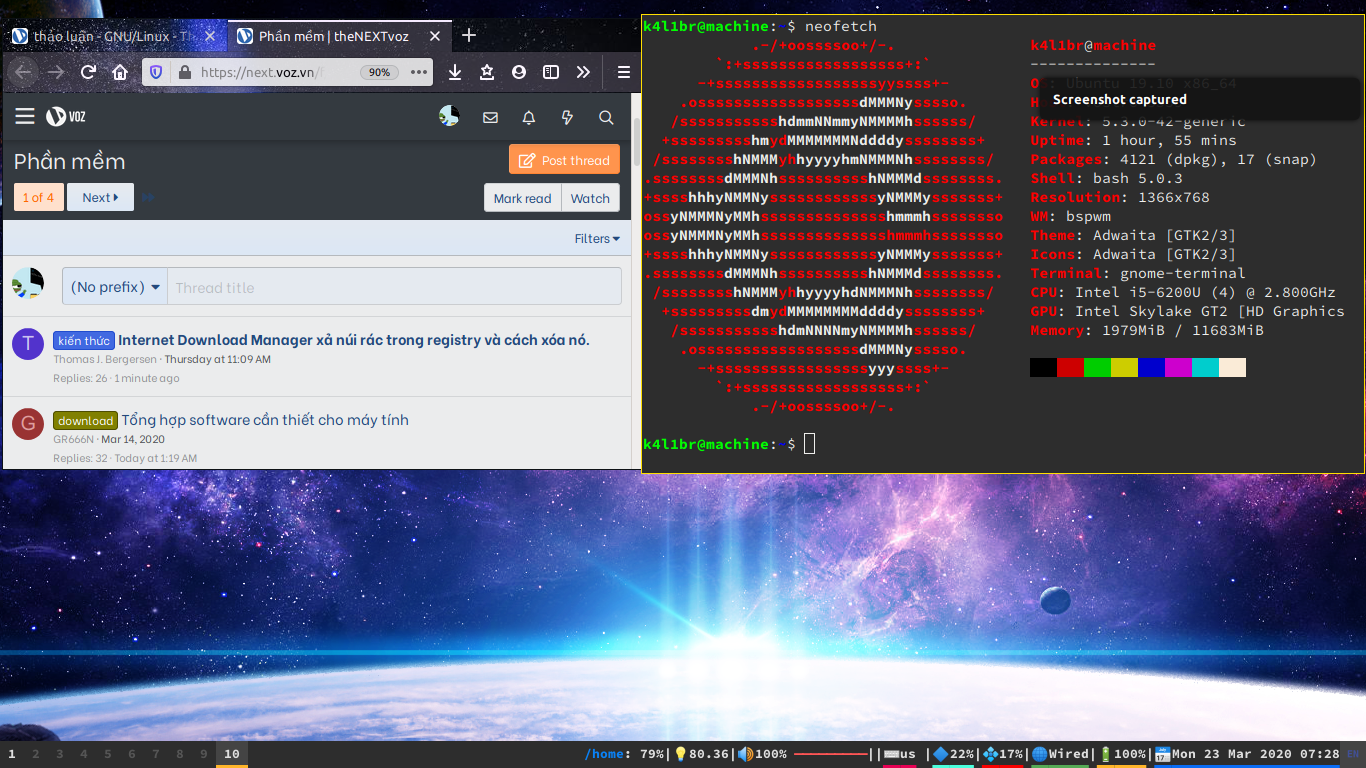Open the tracking protection shield
The height and width of the screenshot is (768, 1366).
pyautogui.click(x=156, y=72)
